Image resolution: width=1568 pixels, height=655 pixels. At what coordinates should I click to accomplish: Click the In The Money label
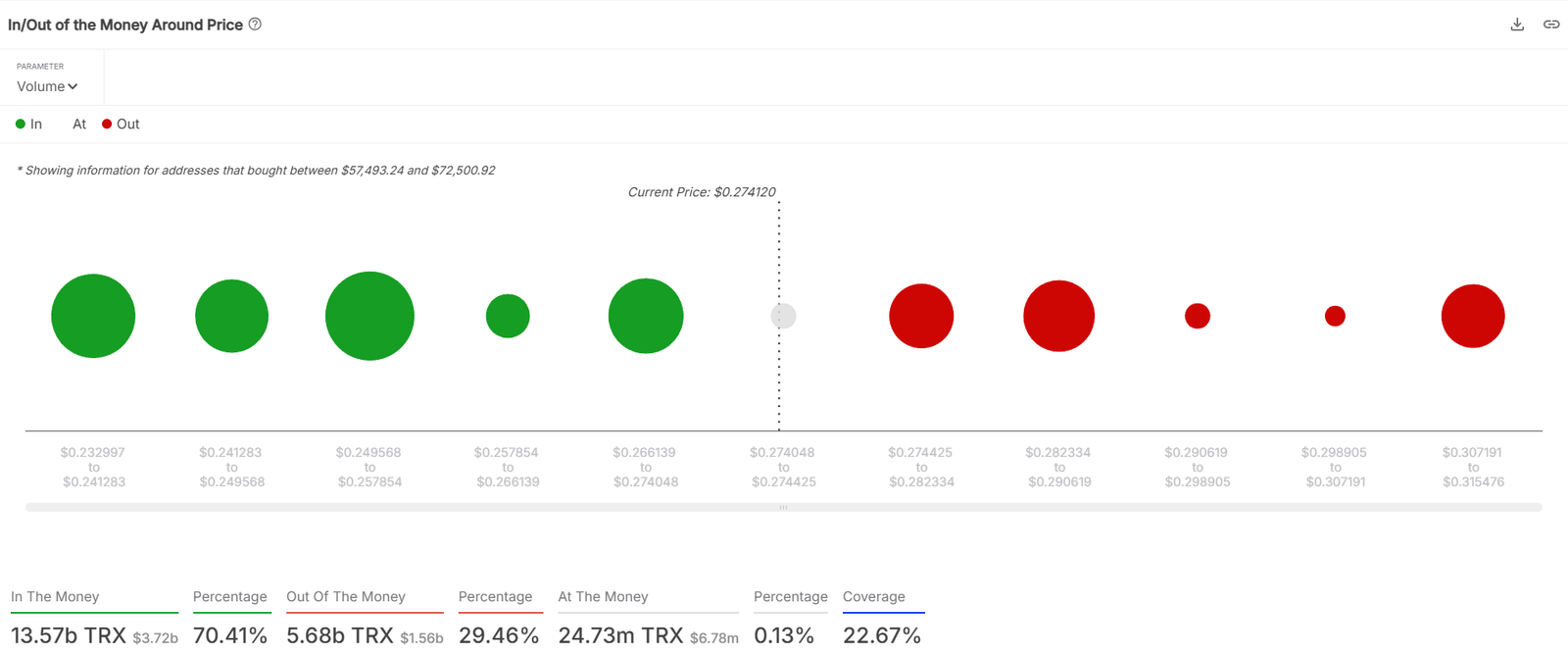click(55, 596)
